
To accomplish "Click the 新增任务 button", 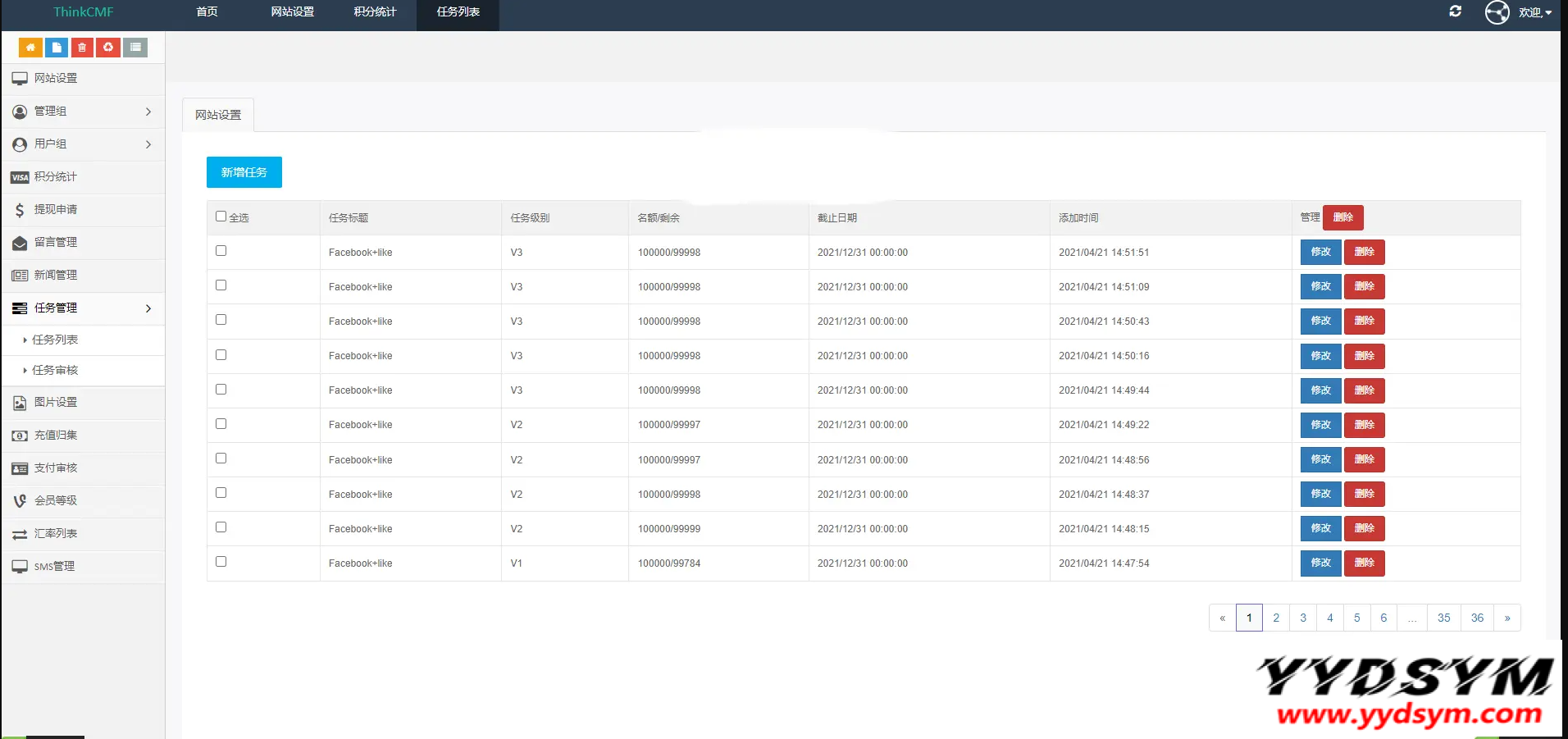I will pos(244,172).
